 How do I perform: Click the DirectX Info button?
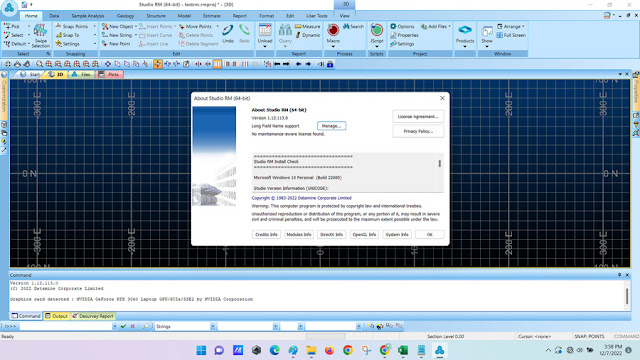(331, 234)
